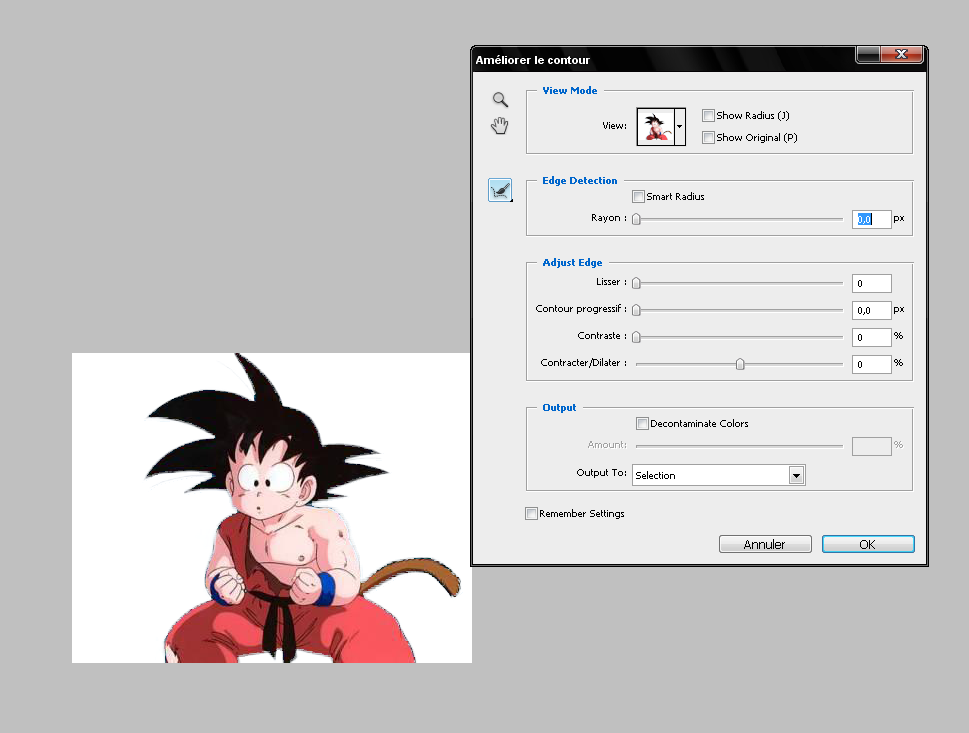
Task: Confirm with the OK button
Action: click(868, 544)
